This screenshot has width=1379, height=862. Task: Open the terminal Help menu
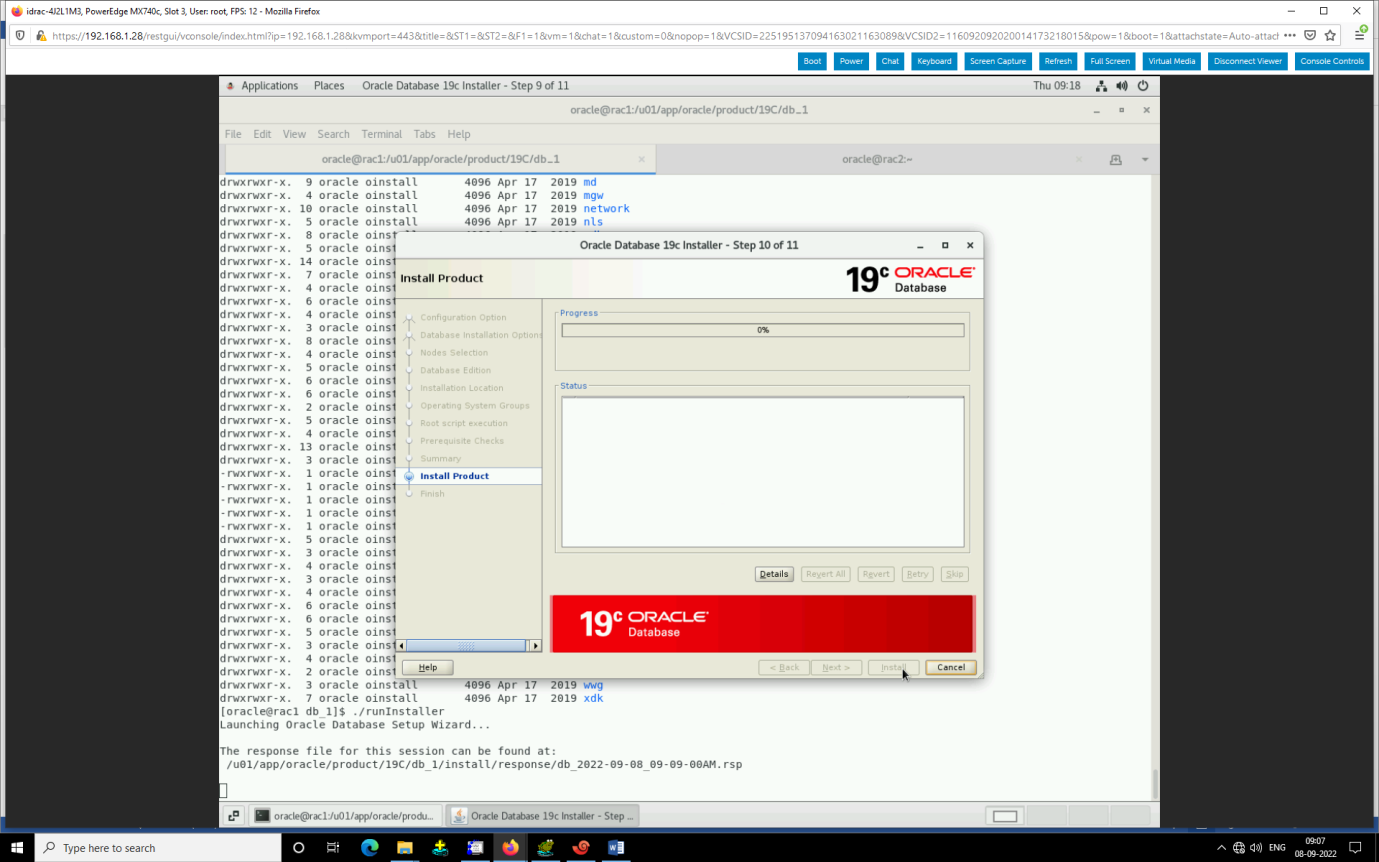pyautogui.click(x=459, y=134)
